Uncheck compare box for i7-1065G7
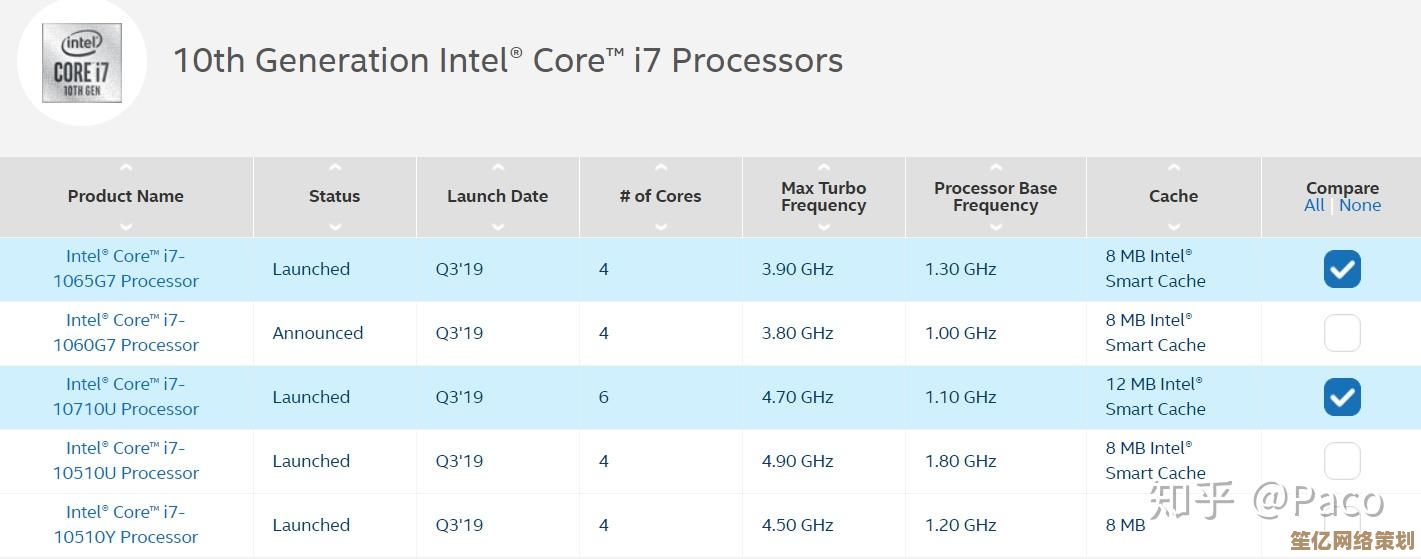This screenshot has width=1421, height=559. pyautogui.click(x=1342, y=269)
